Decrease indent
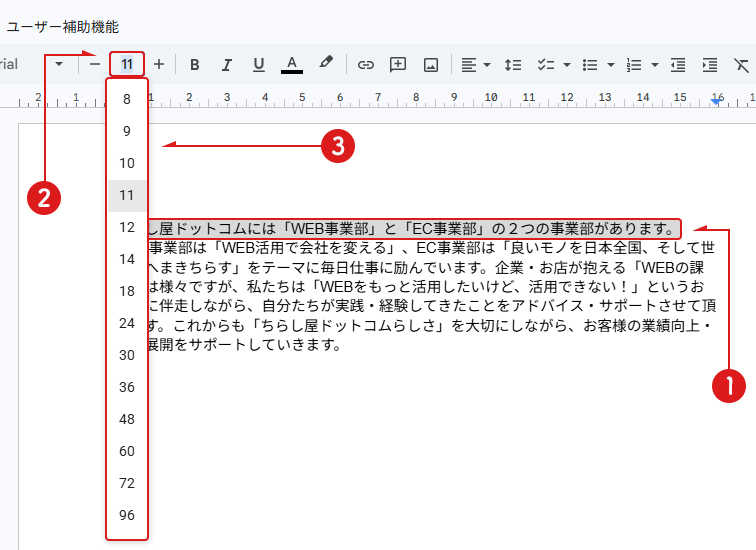 point(678,65)
